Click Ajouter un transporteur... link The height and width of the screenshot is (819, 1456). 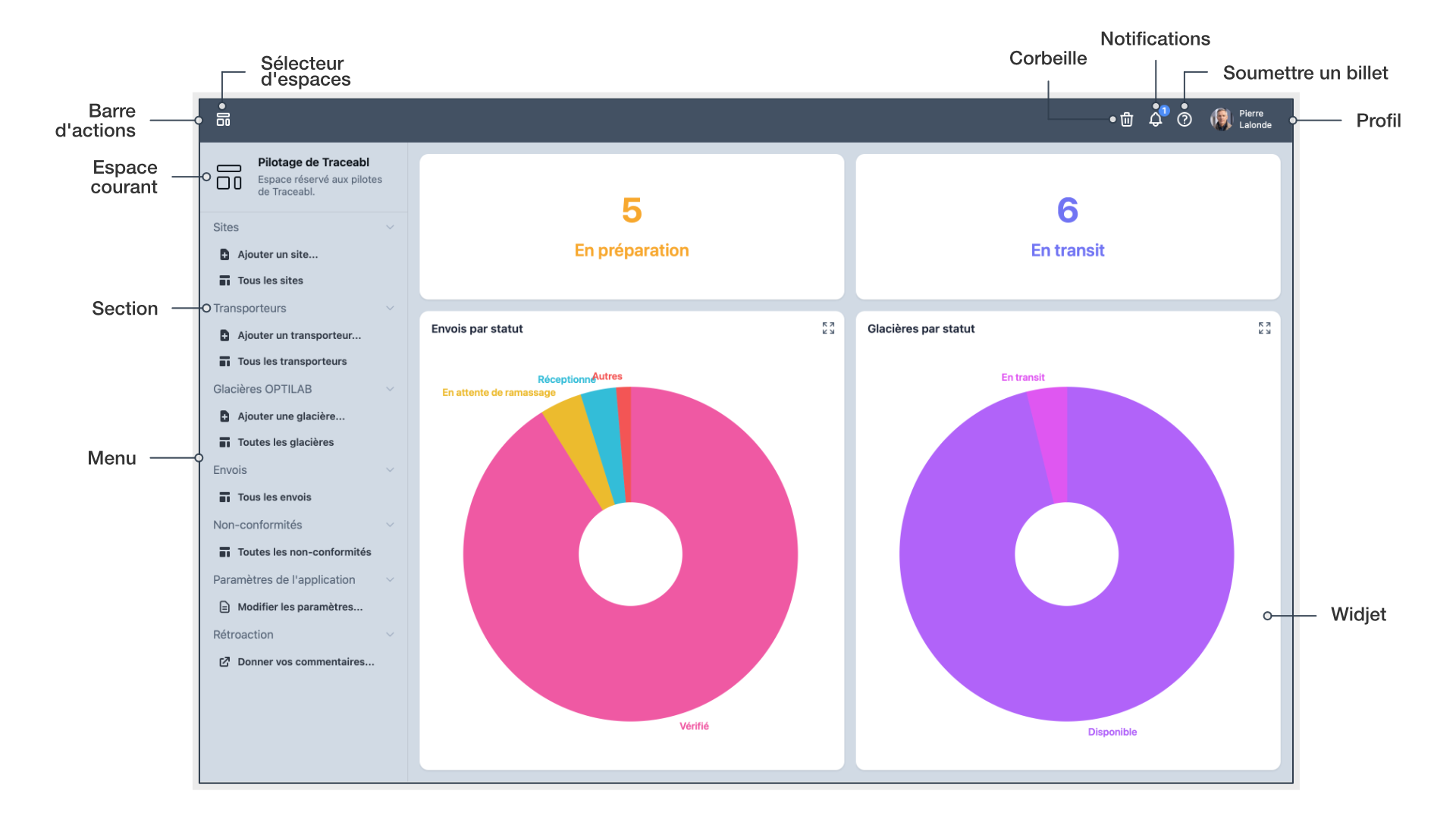[299, 335]
